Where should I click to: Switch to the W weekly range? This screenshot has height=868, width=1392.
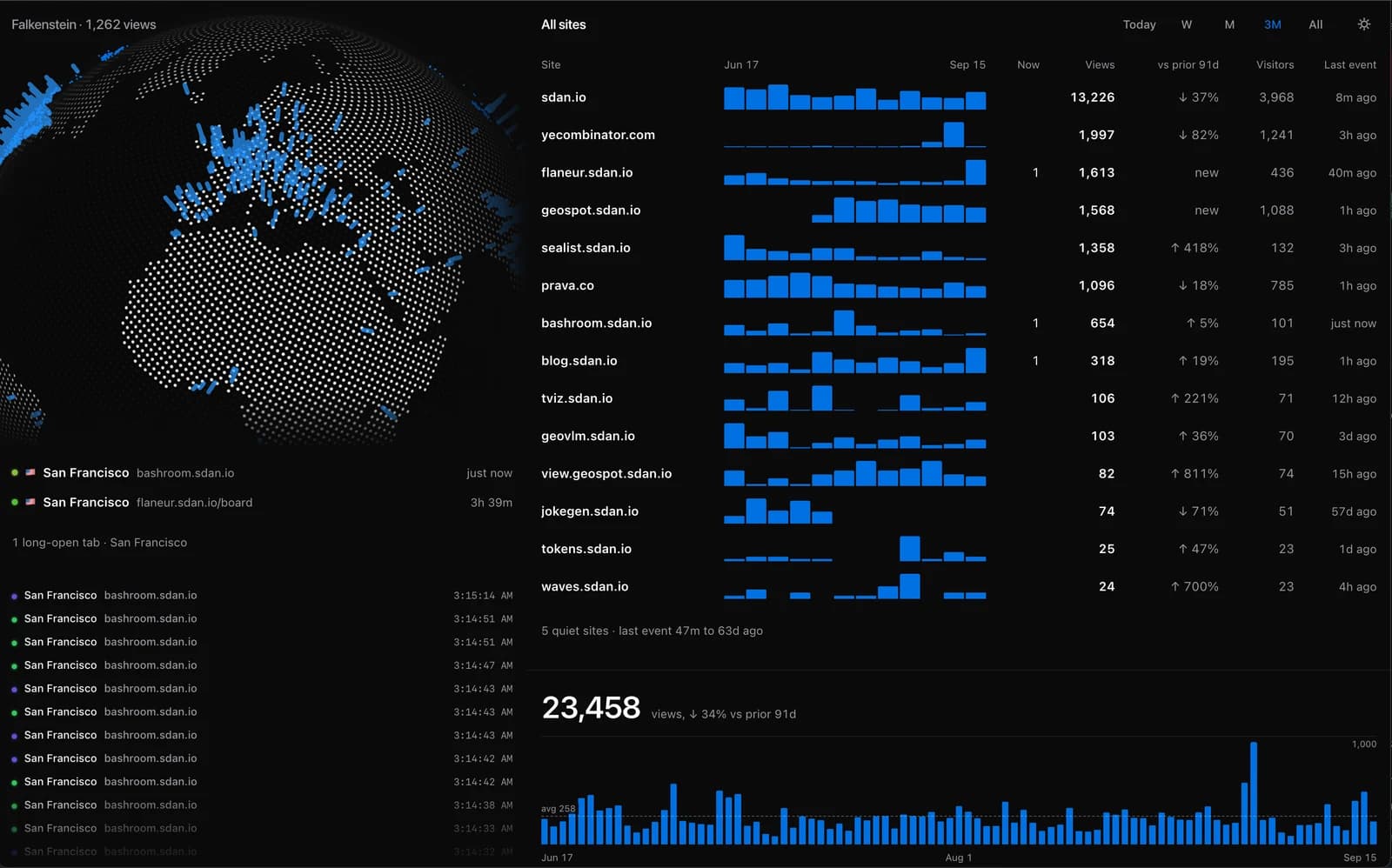pyautogui.click(x=1186, y=24)
